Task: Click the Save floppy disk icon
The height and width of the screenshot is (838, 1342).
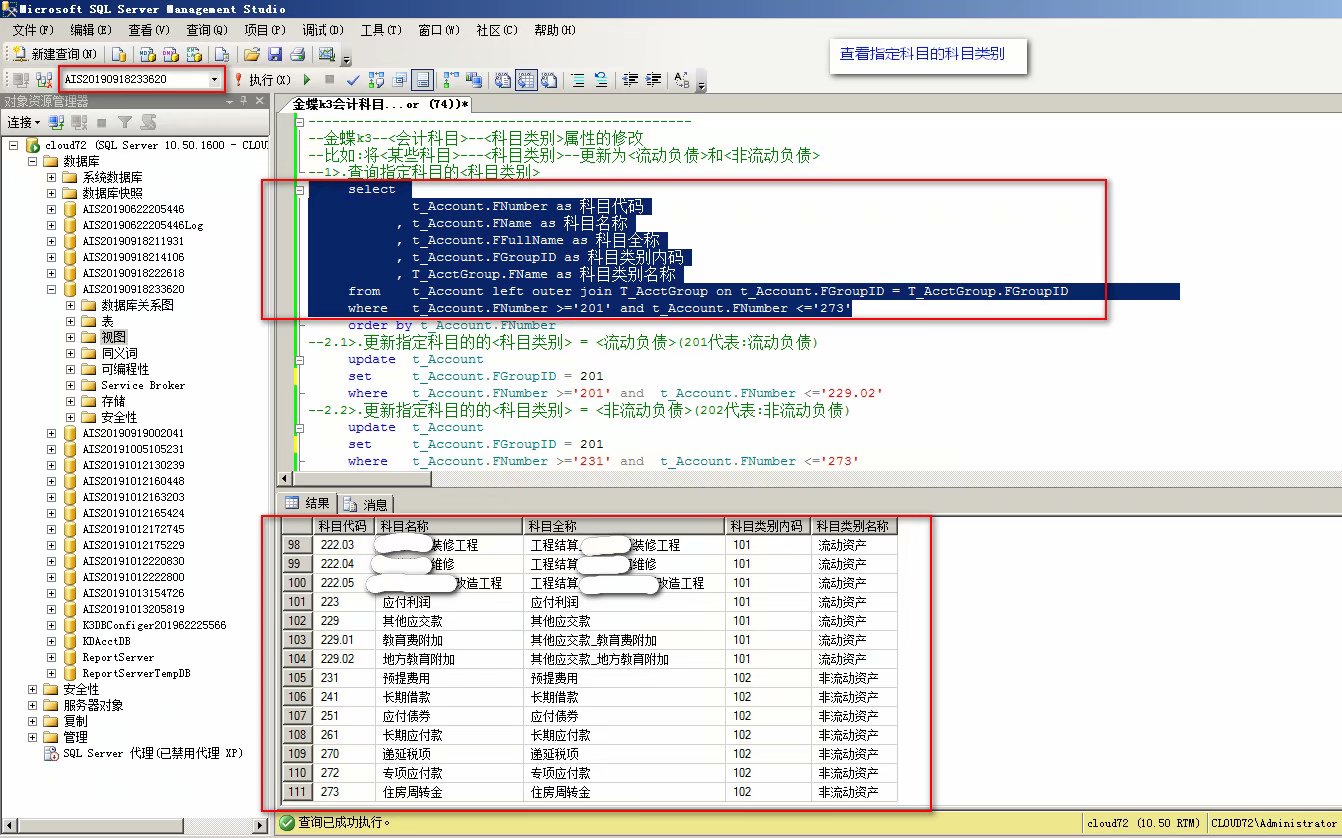Action: tap(274, 54)
